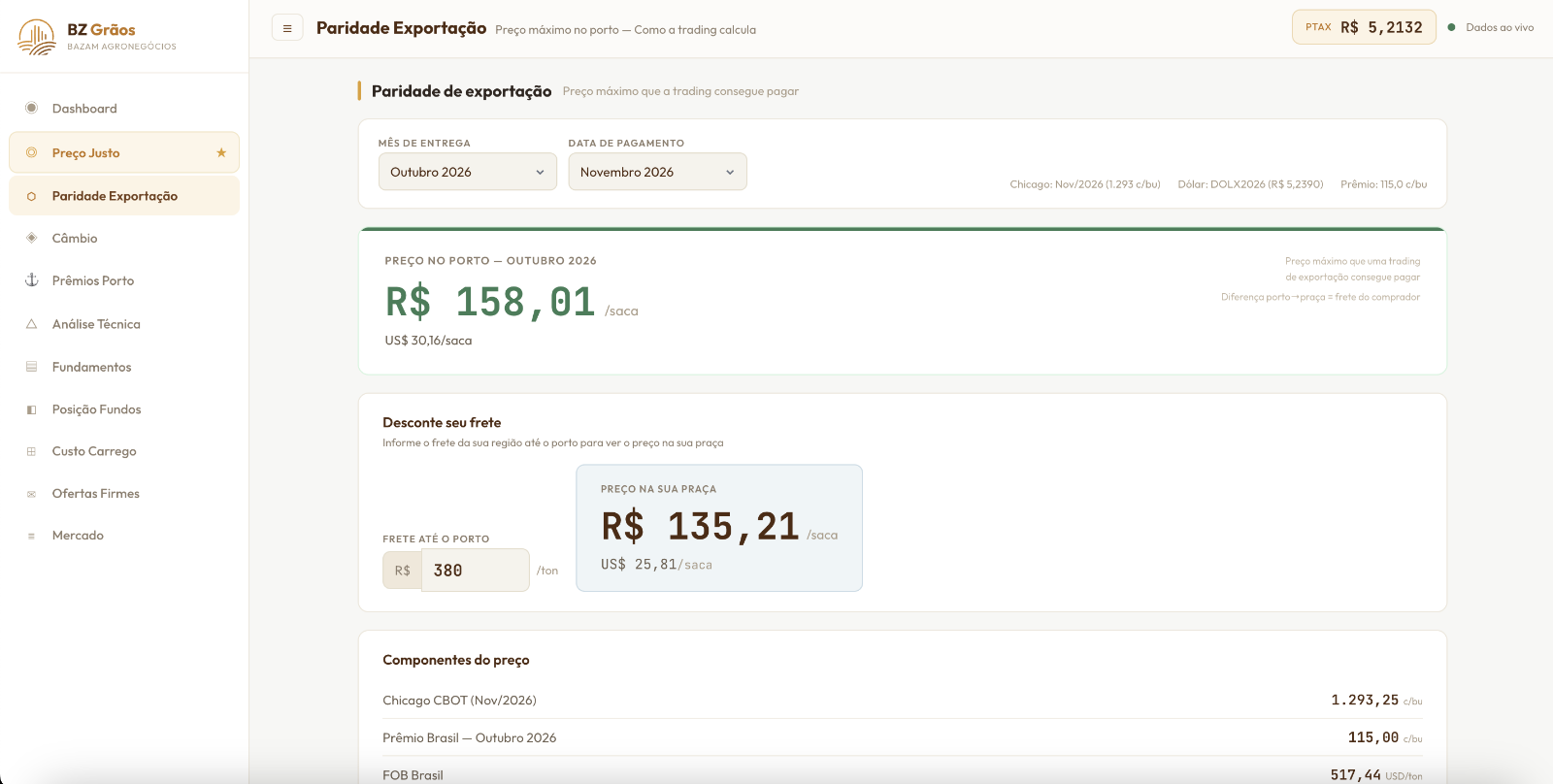Click the 1.293,25 c/bu value
The image size is (1553, 784).
click(1376, 701)
